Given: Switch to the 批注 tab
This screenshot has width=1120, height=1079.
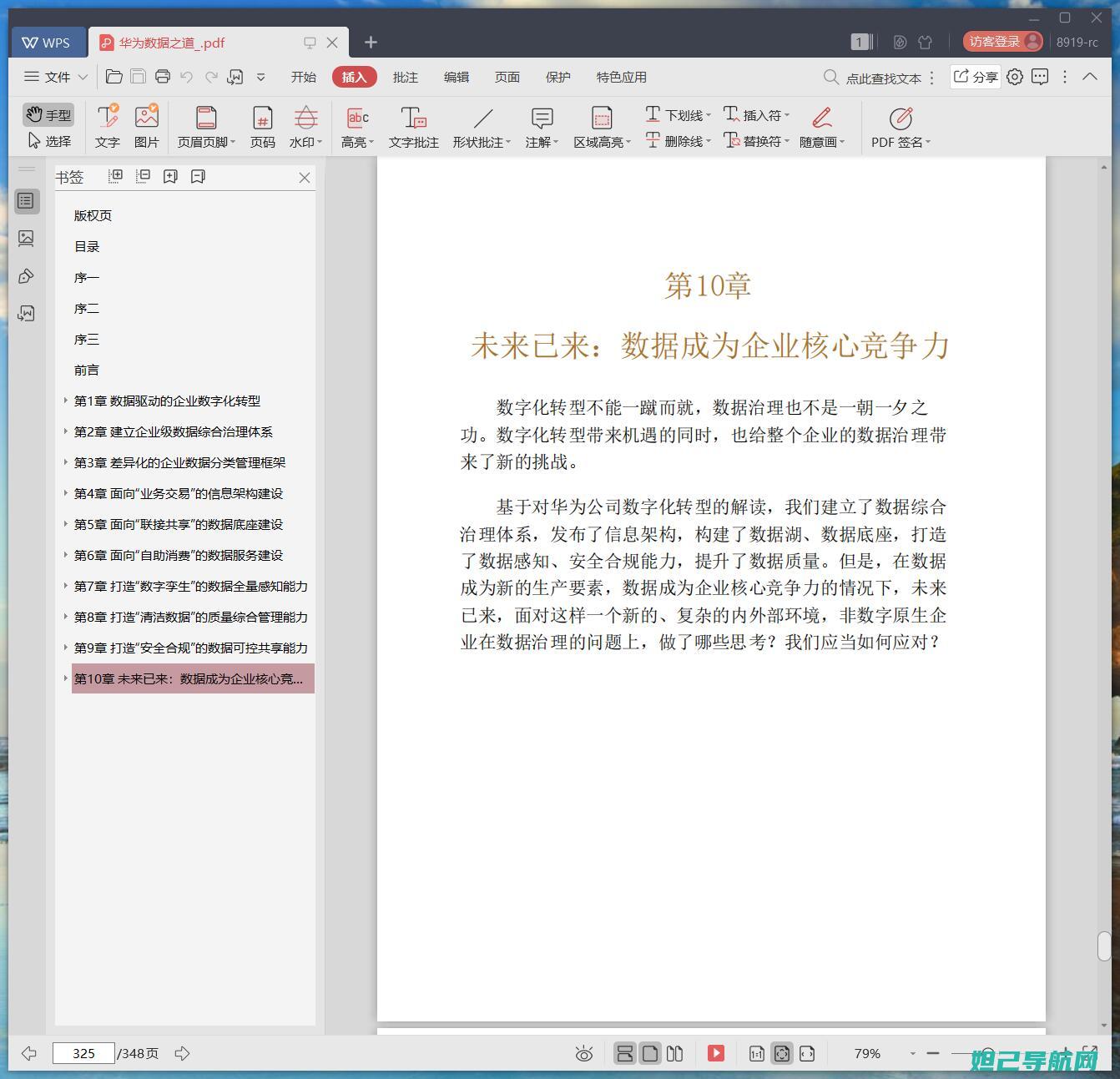Looking at the screenshot, I should (405, 77).
